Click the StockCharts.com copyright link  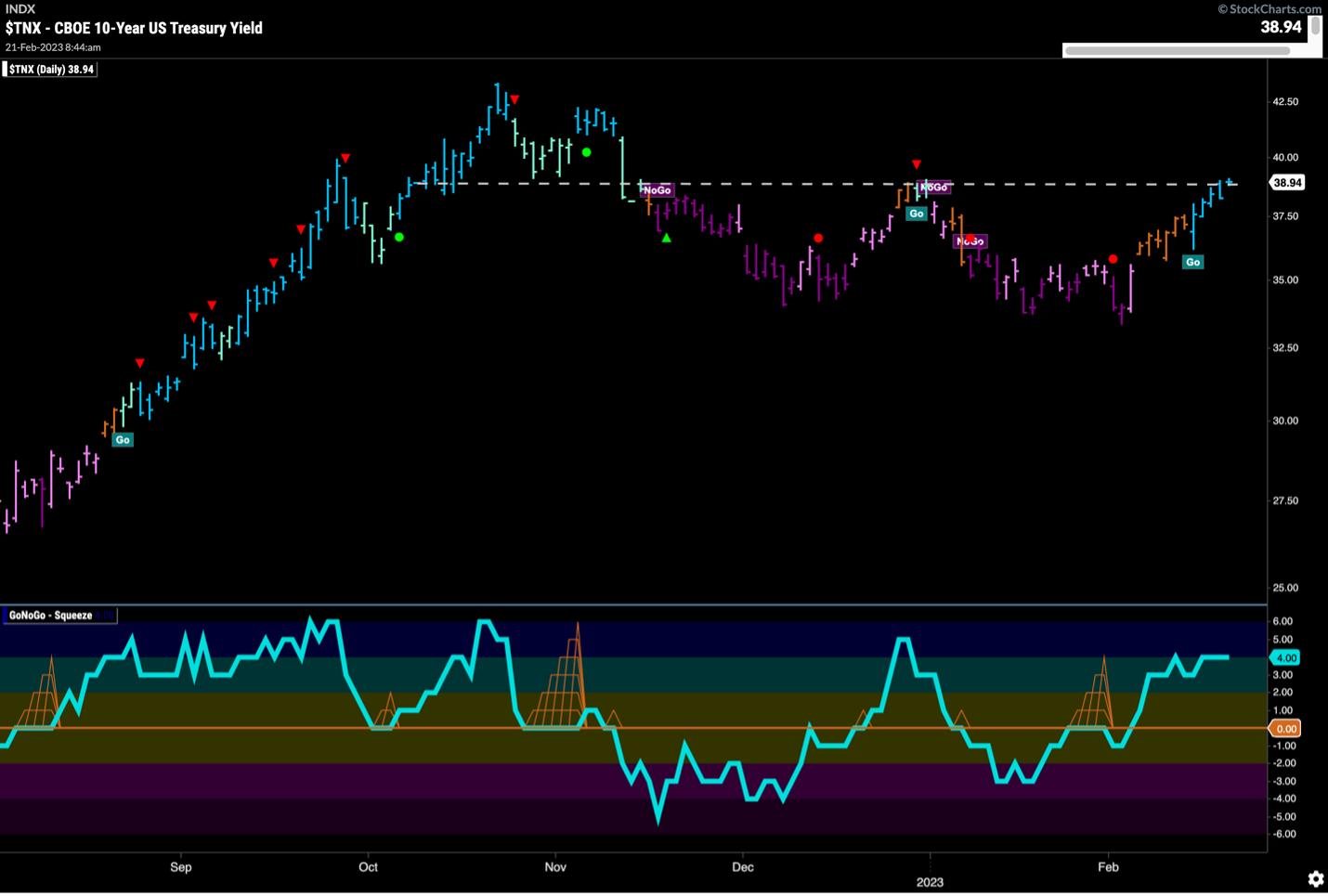pyautogui.click(x=1269, y=8)
